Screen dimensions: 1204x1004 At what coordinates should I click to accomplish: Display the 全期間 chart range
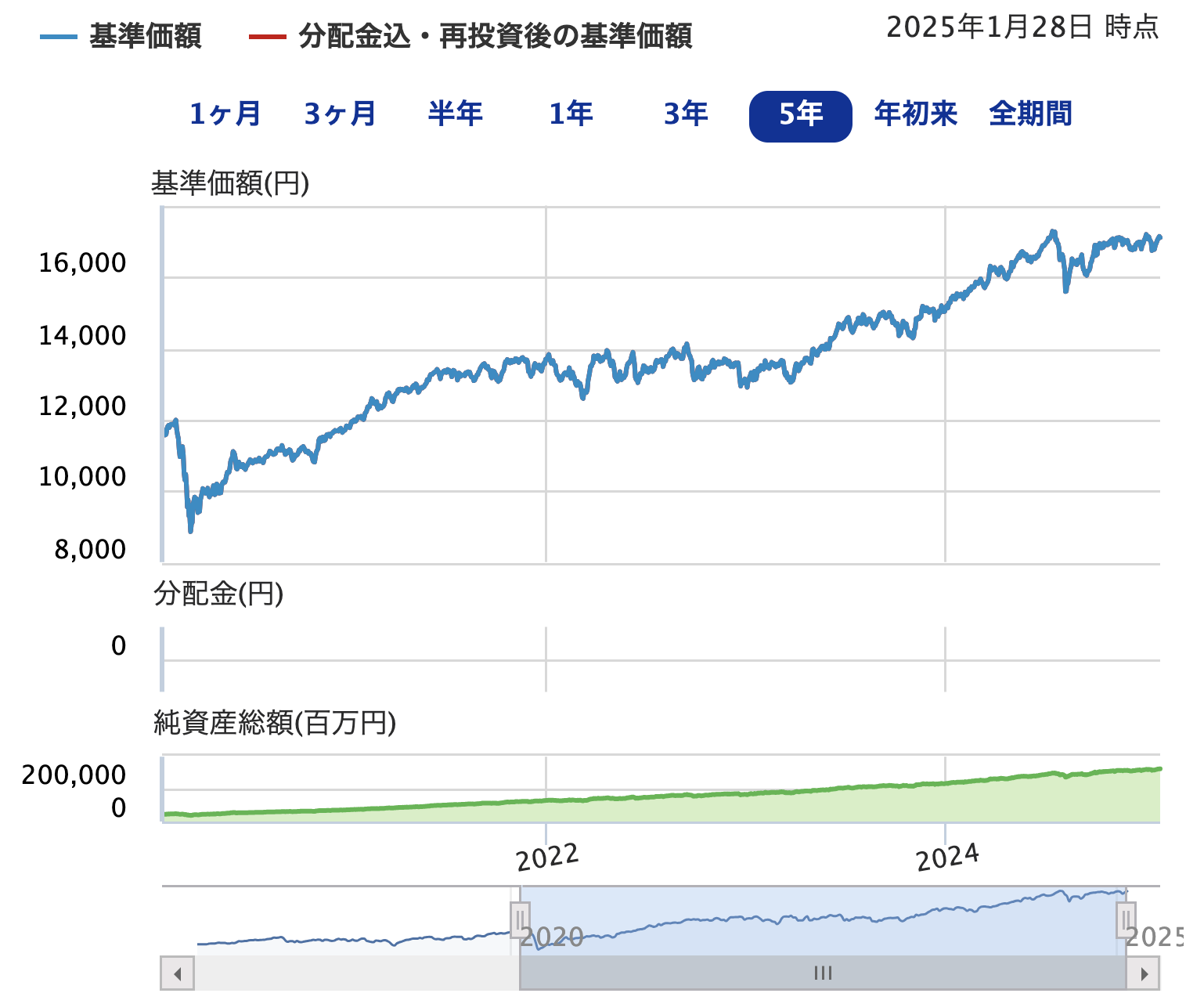[x=1030, y=115]
